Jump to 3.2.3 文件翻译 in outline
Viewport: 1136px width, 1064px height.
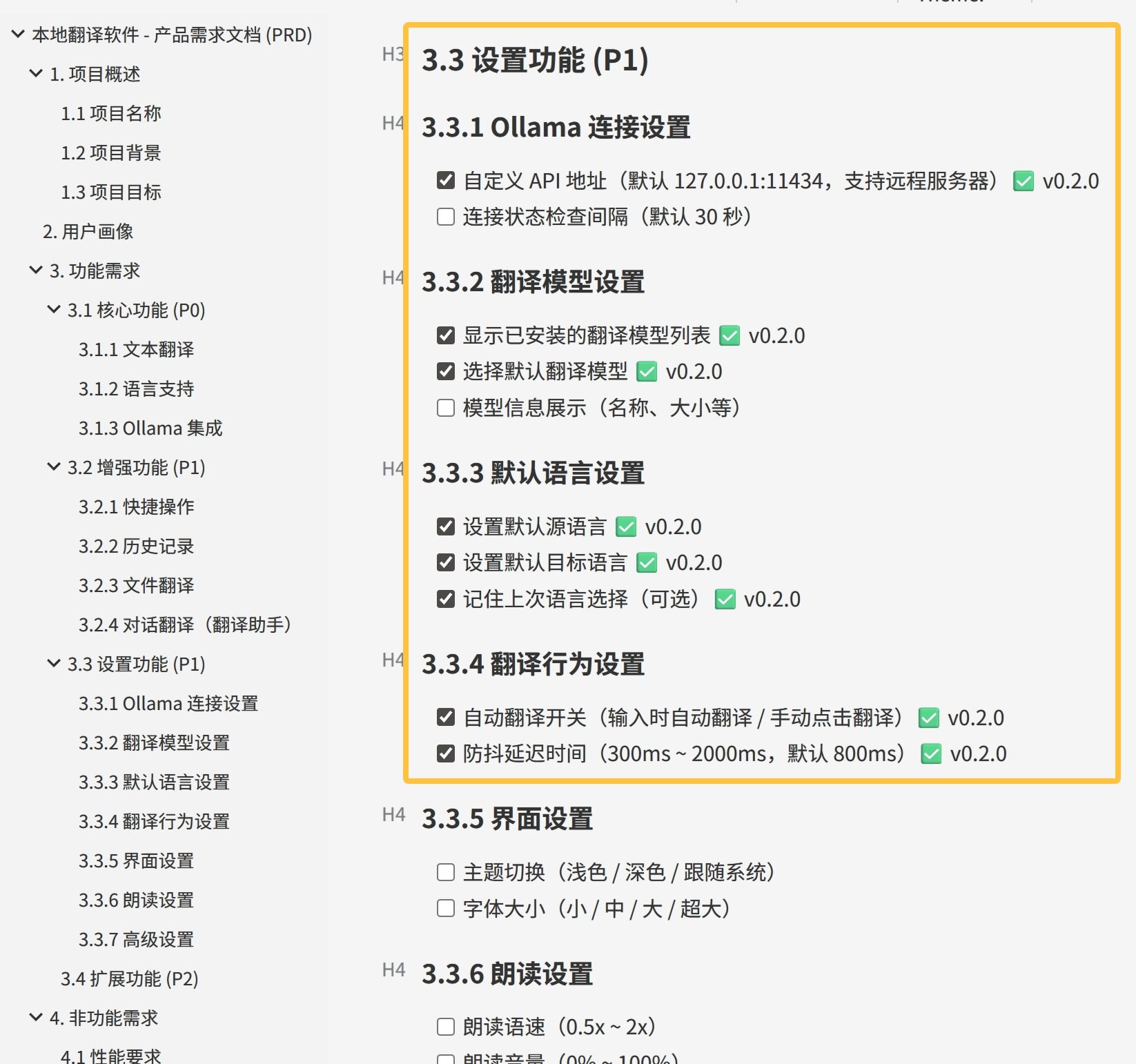coord(136,586)
